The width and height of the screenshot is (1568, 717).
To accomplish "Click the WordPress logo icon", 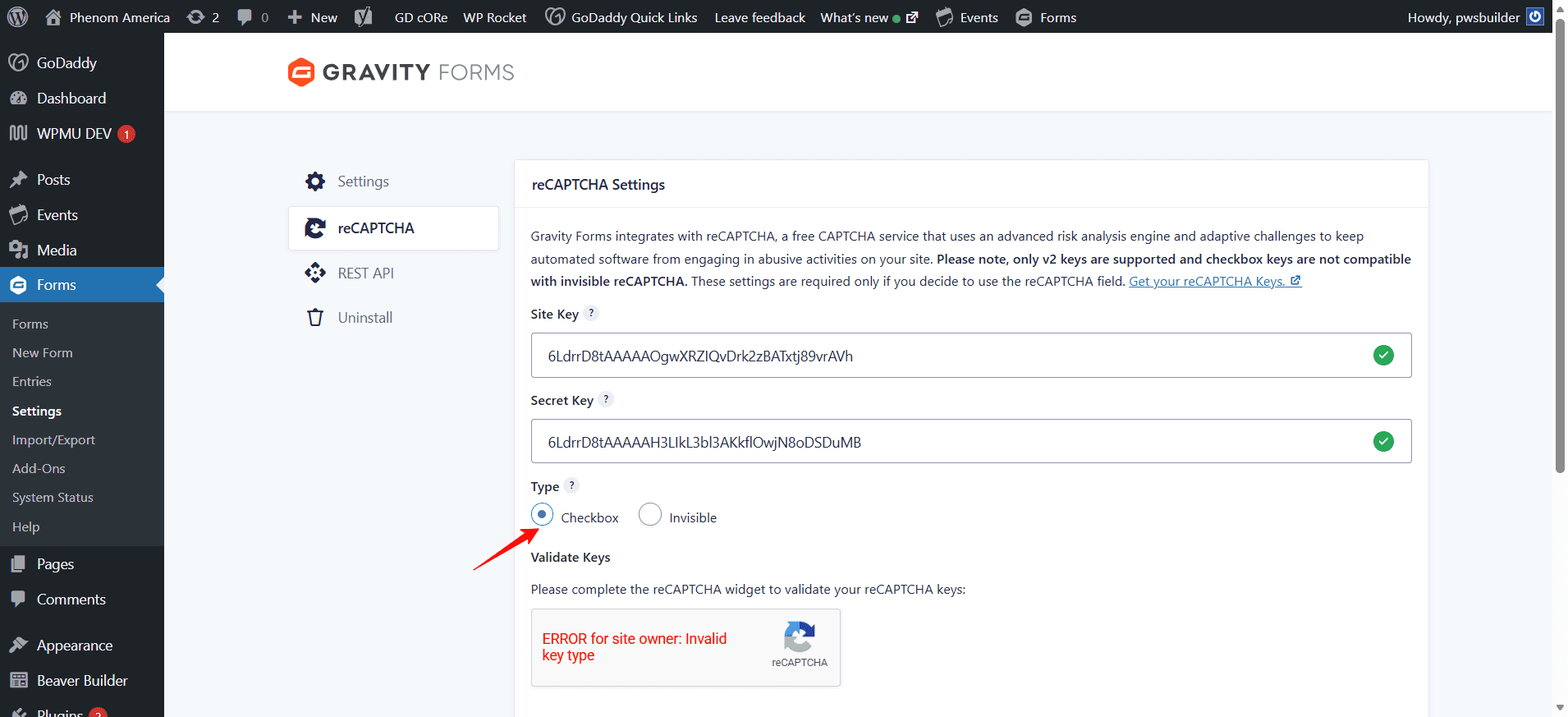I will coord(17,17).
